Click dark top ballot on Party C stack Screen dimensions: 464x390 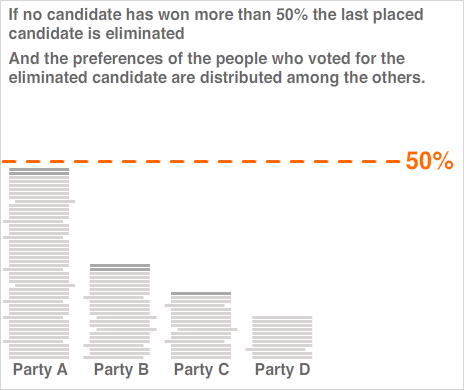(x=201, y=294)
